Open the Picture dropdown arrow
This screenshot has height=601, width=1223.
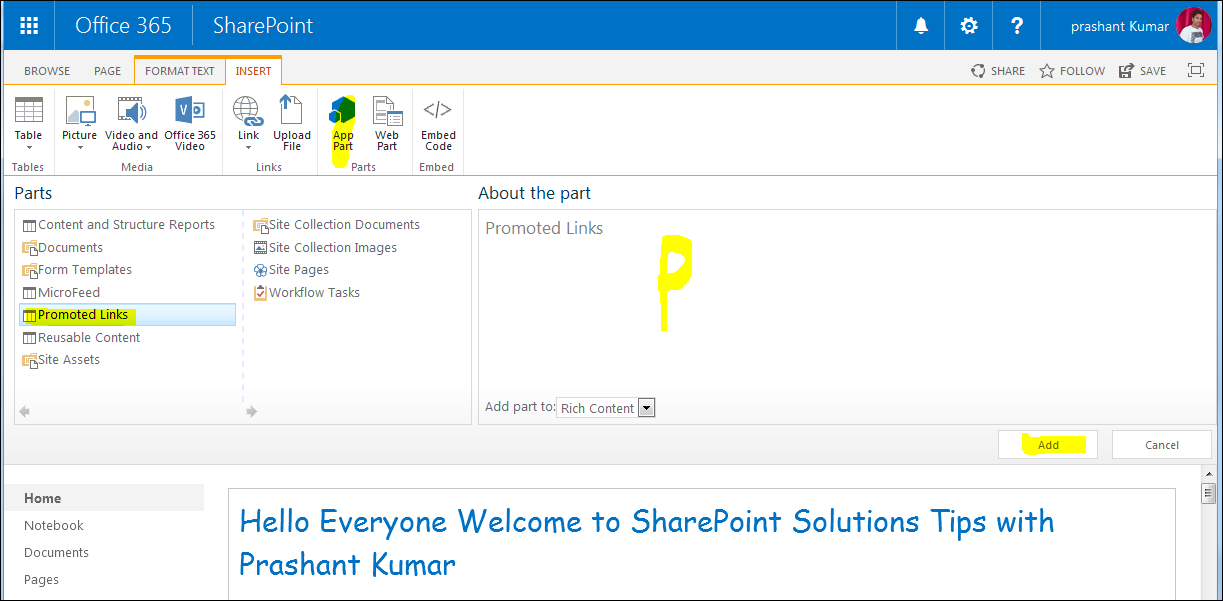tap(80, 148)
